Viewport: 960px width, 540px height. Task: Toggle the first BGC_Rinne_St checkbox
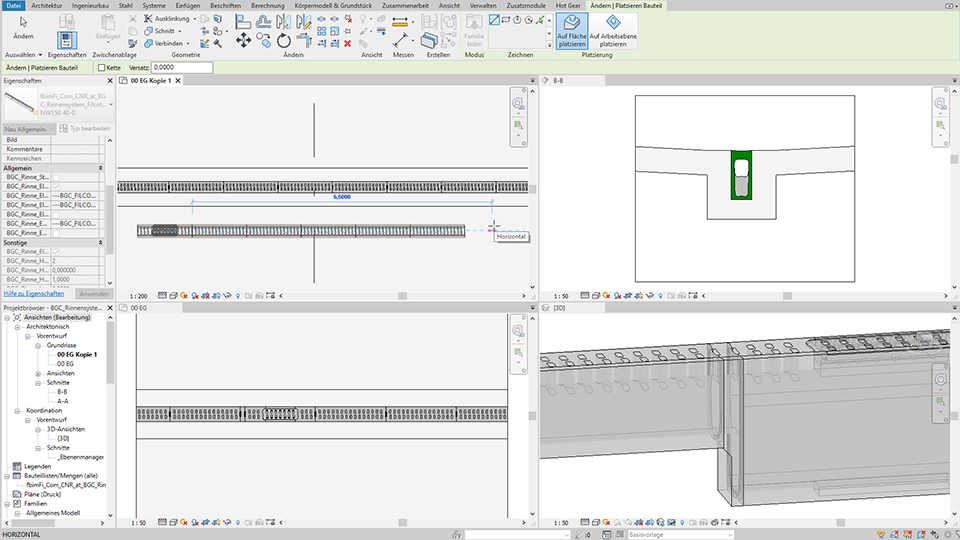[x=56, y=176]
